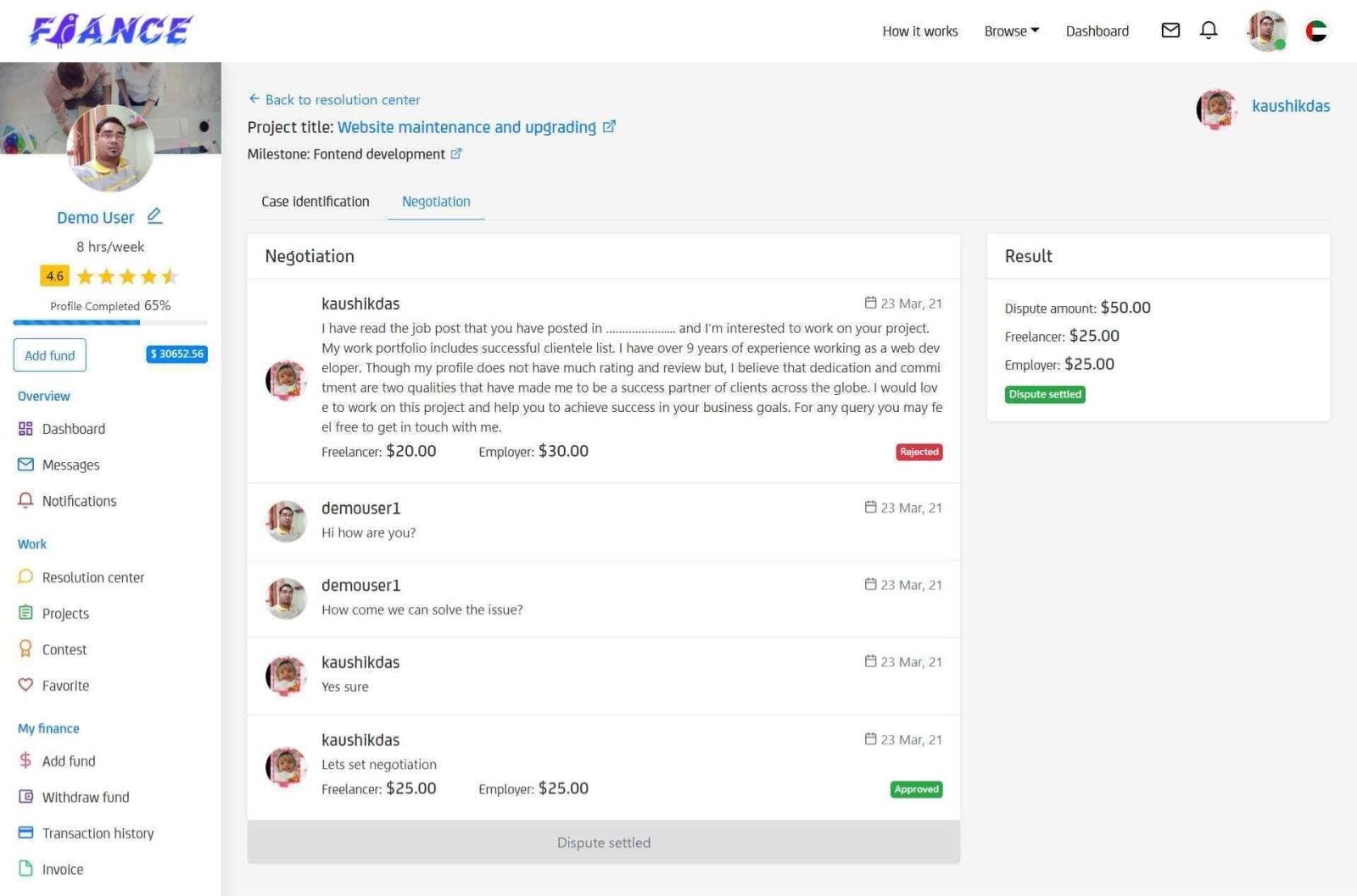
Task: Go to Dashboard in top navigation
Action: tap(1097, 31)
